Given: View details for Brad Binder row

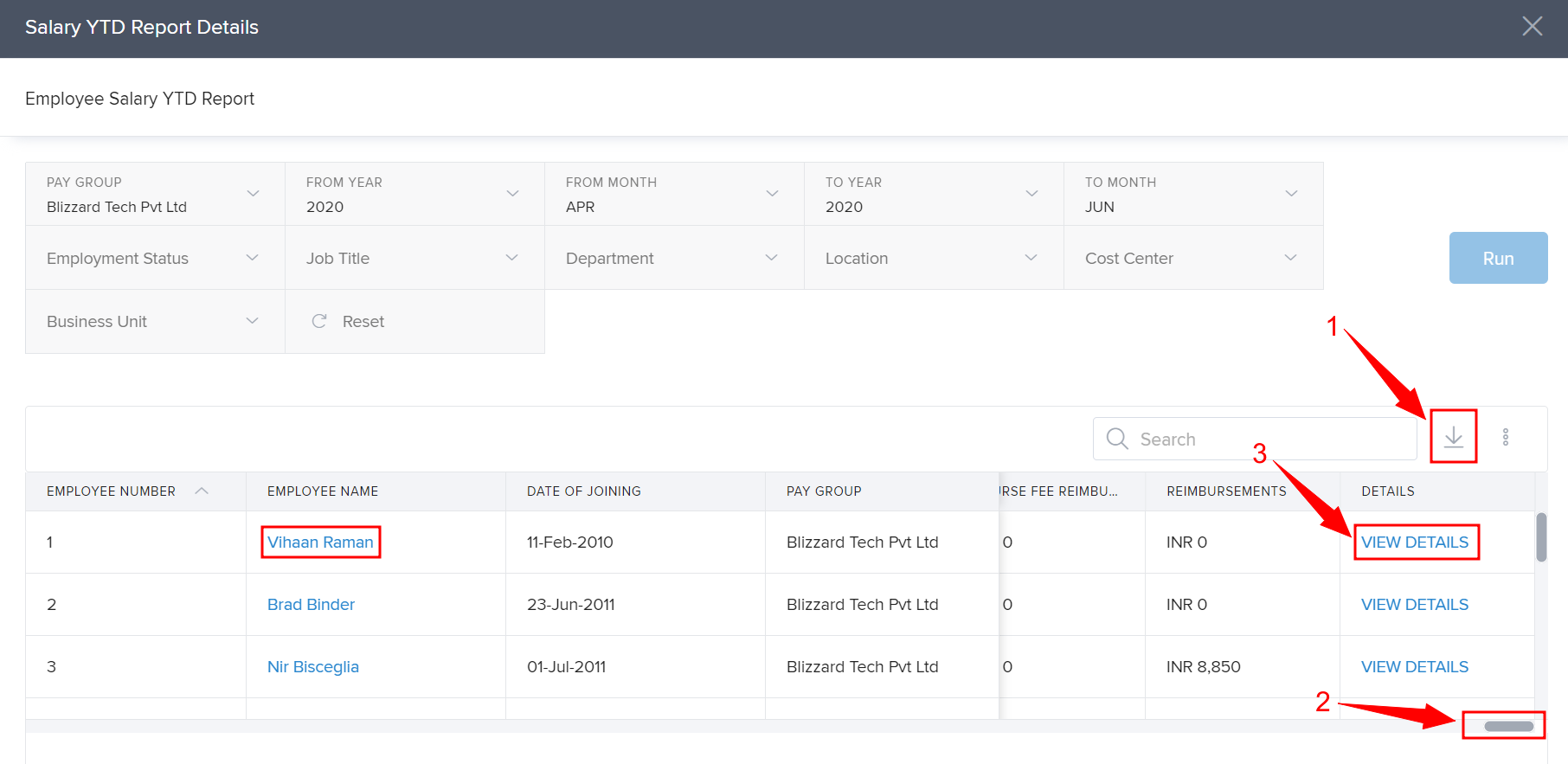Looking at the screenshot, I should coord(1415,605).
